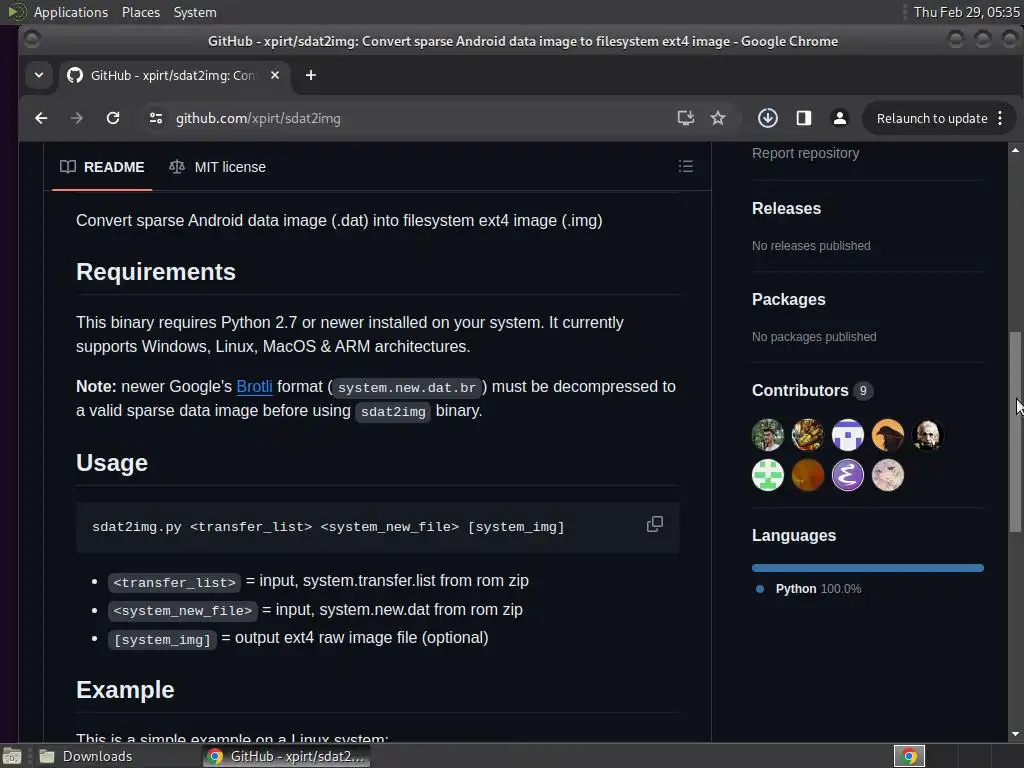Open the Places menu

[140, 12]
